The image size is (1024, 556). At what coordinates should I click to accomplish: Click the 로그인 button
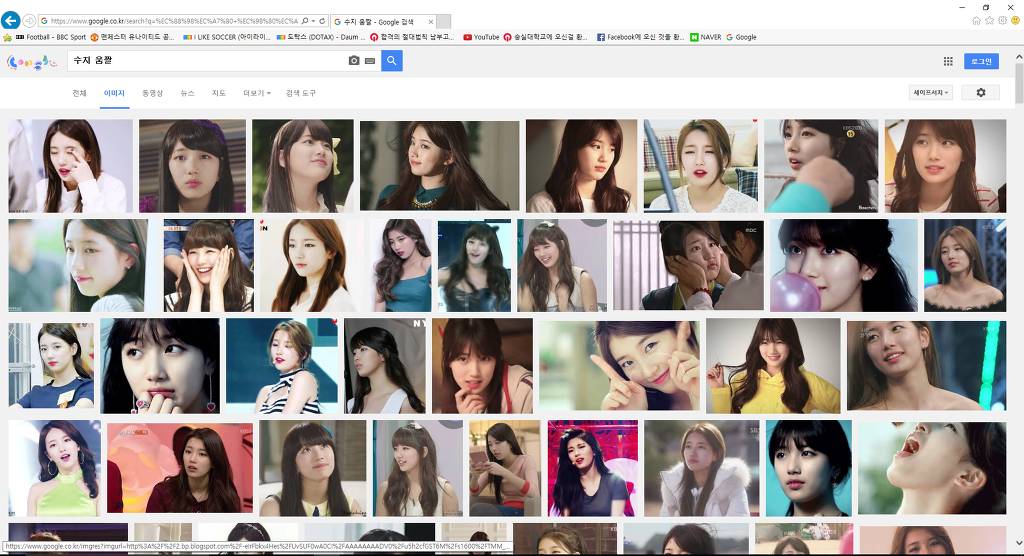coord(981,61)
